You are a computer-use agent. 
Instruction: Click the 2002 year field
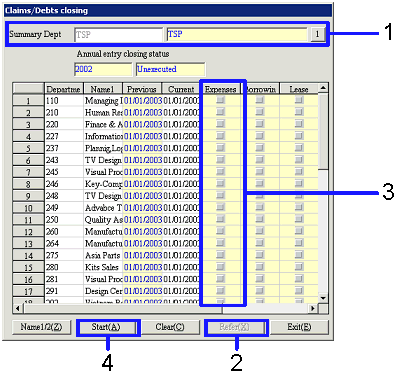103,69
